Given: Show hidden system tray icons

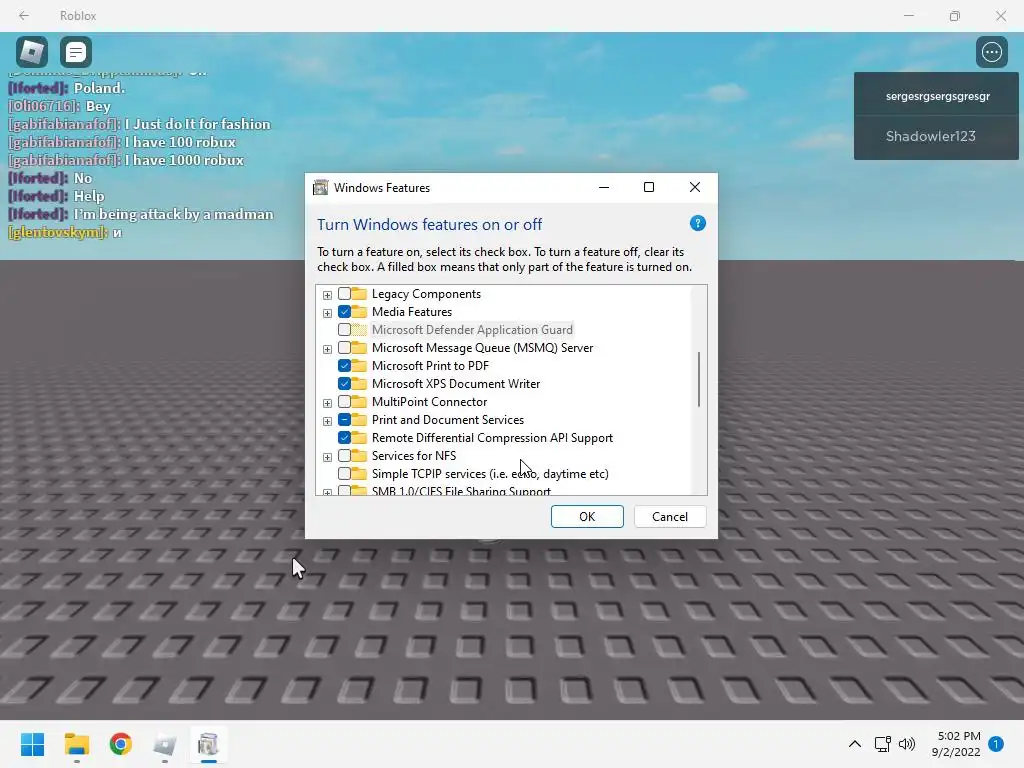Looking at the screenshot, I should [x=854, y=744].
